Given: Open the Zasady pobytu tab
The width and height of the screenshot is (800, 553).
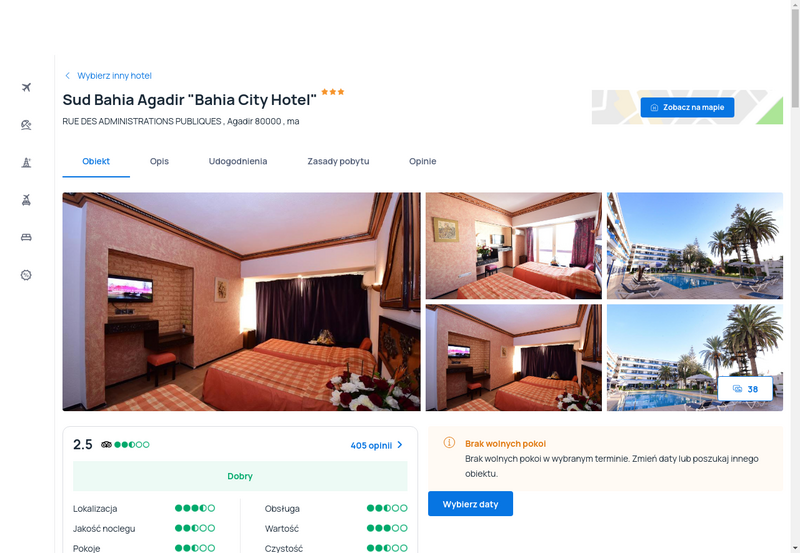Looking at the screenshot, I should (338, 161).
